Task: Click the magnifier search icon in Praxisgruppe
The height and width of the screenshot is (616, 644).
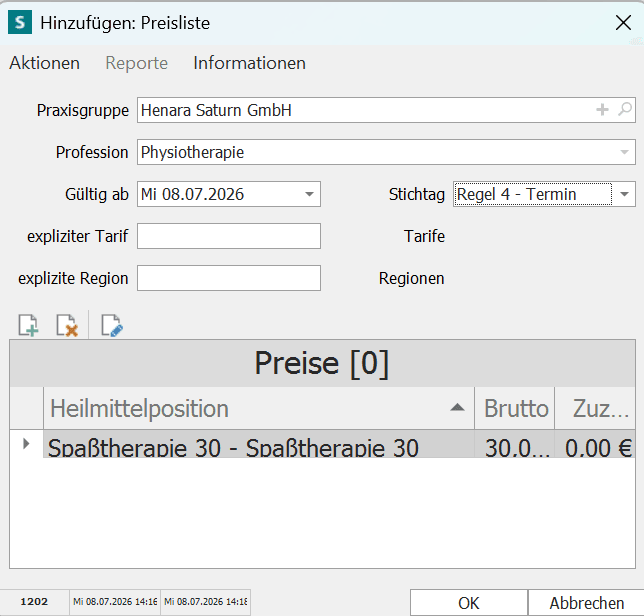Action: coord(625,110)
